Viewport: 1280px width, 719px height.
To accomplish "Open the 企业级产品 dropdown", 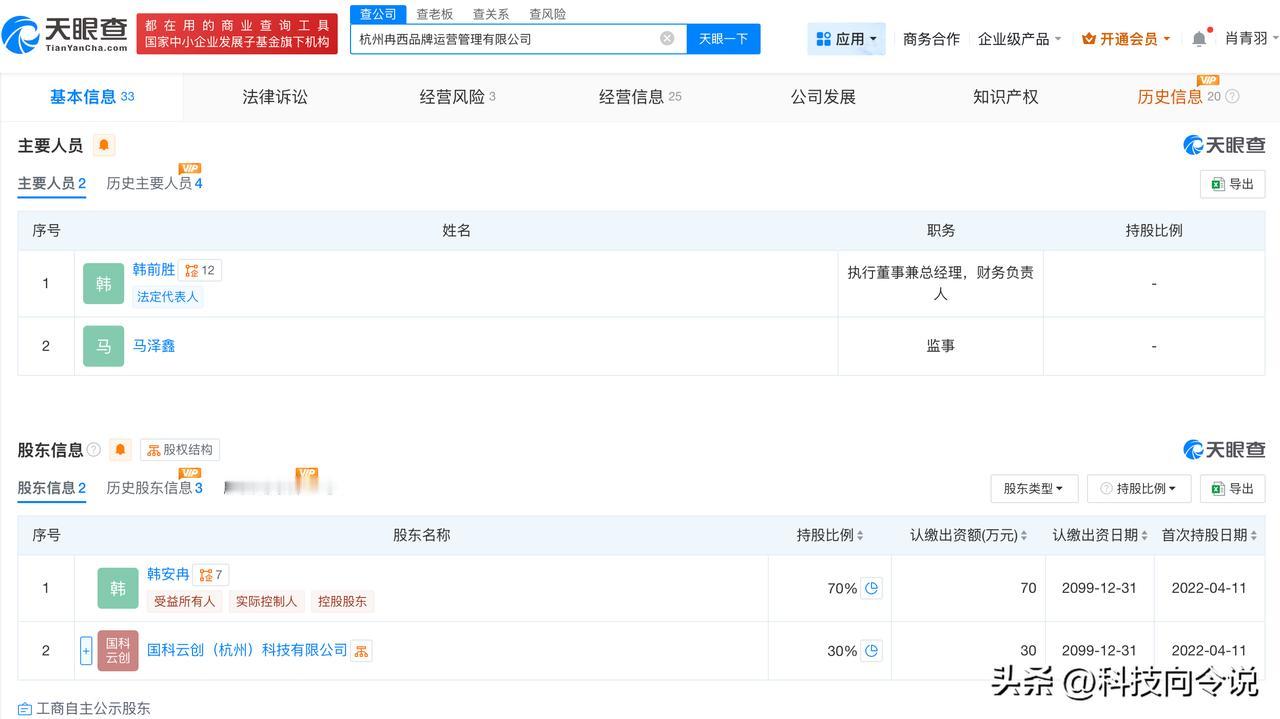I will tap(1020, 39).
